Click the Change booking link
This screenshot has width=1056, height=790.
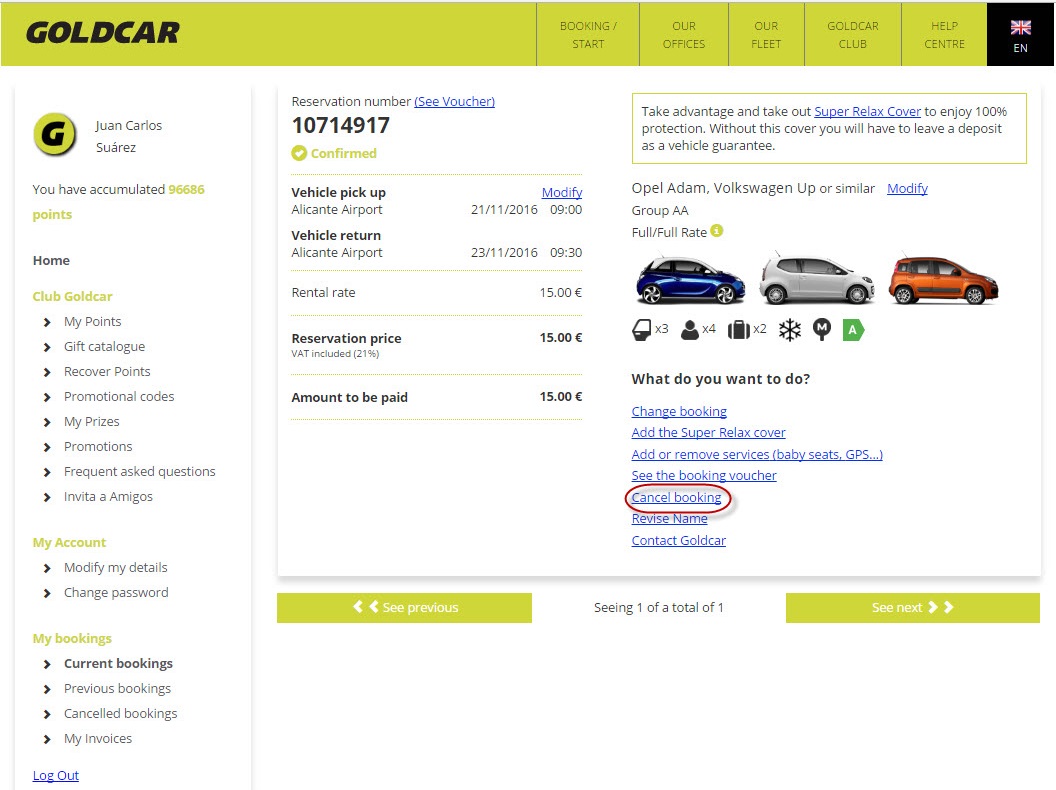coord(679,411)
